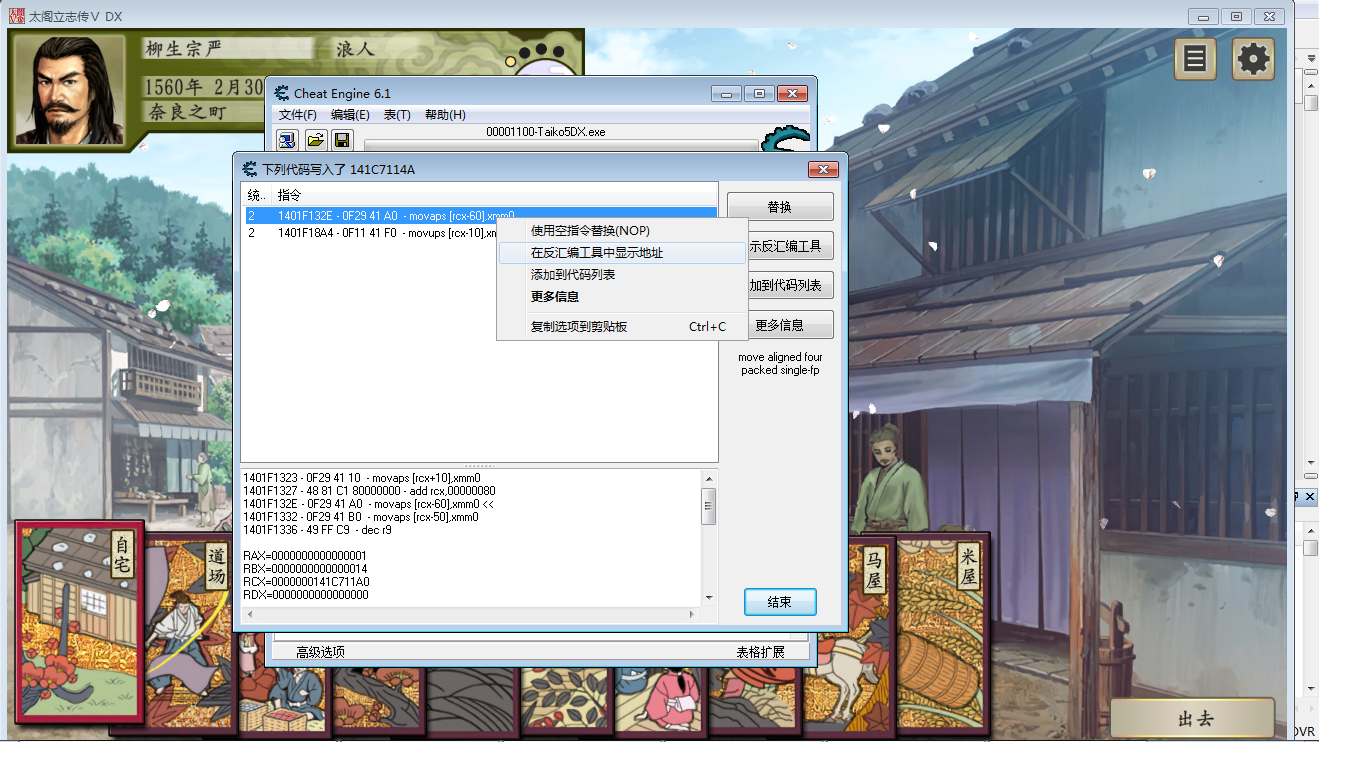Choose 使用空指令替换(NOP) in context menu
This screenshot has height=768, width=1360.
[622, 231]
